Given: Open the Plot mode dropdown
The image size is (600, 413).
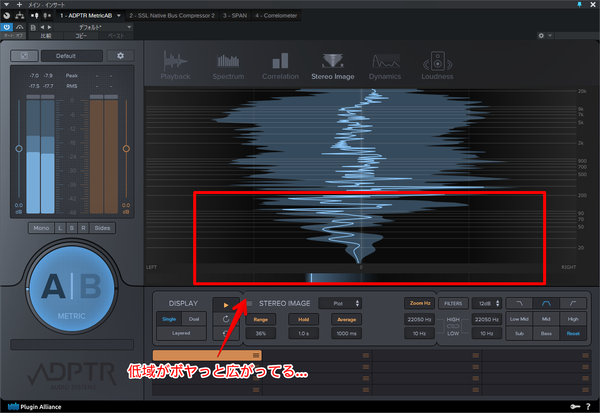Looking at the screenshot, I should 340,304.
